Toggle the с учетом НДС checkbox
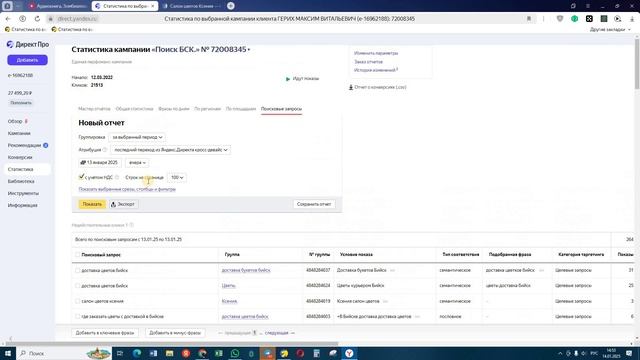This screenshot has width=640, height=360. (81, 177)
